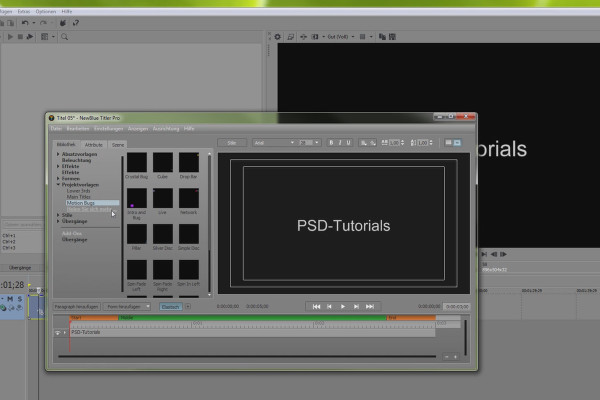
Task: Click the Vegas undo arrow icon
Action: pyautogui.click(x=25, y=23)
